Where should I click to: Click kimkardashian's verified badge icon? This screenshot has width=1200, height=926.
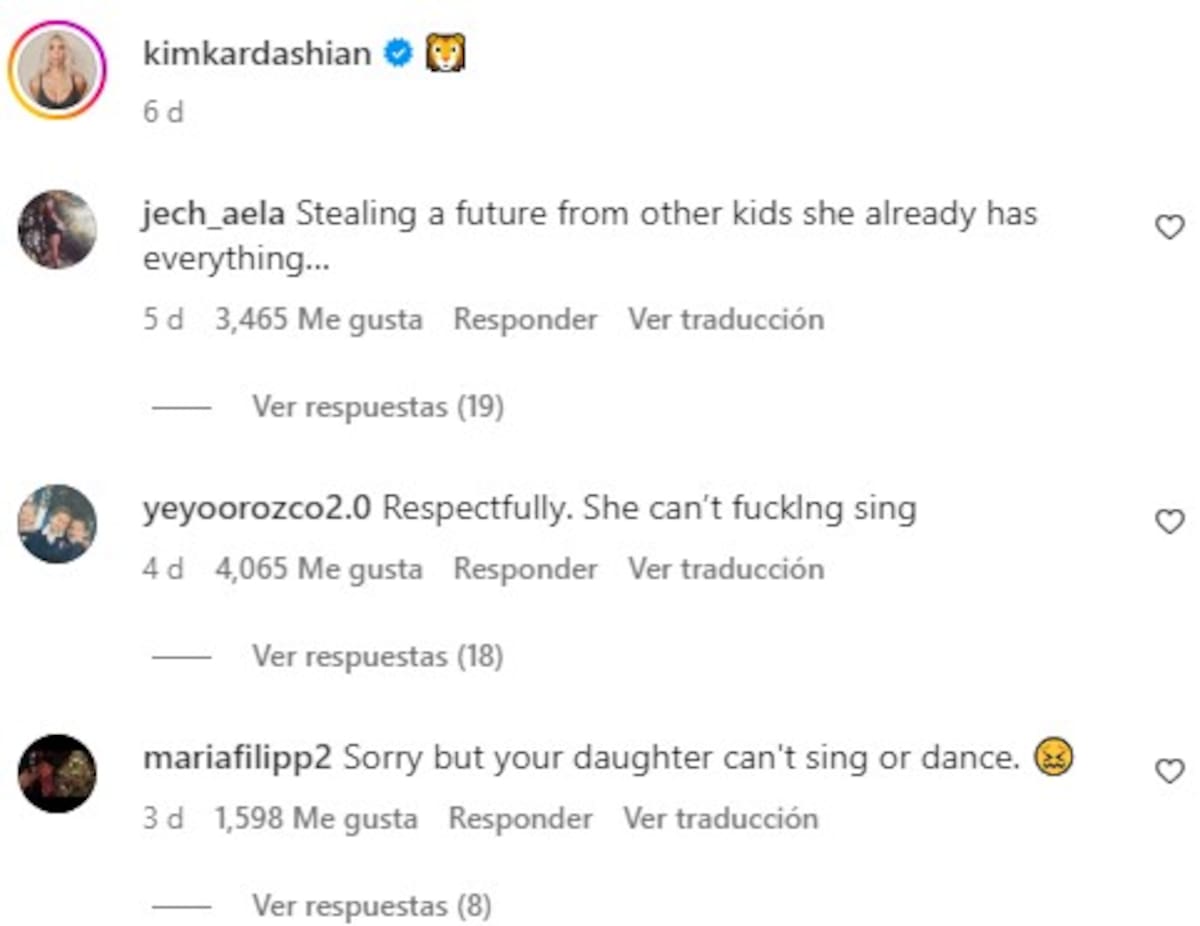tap(399, 53)
